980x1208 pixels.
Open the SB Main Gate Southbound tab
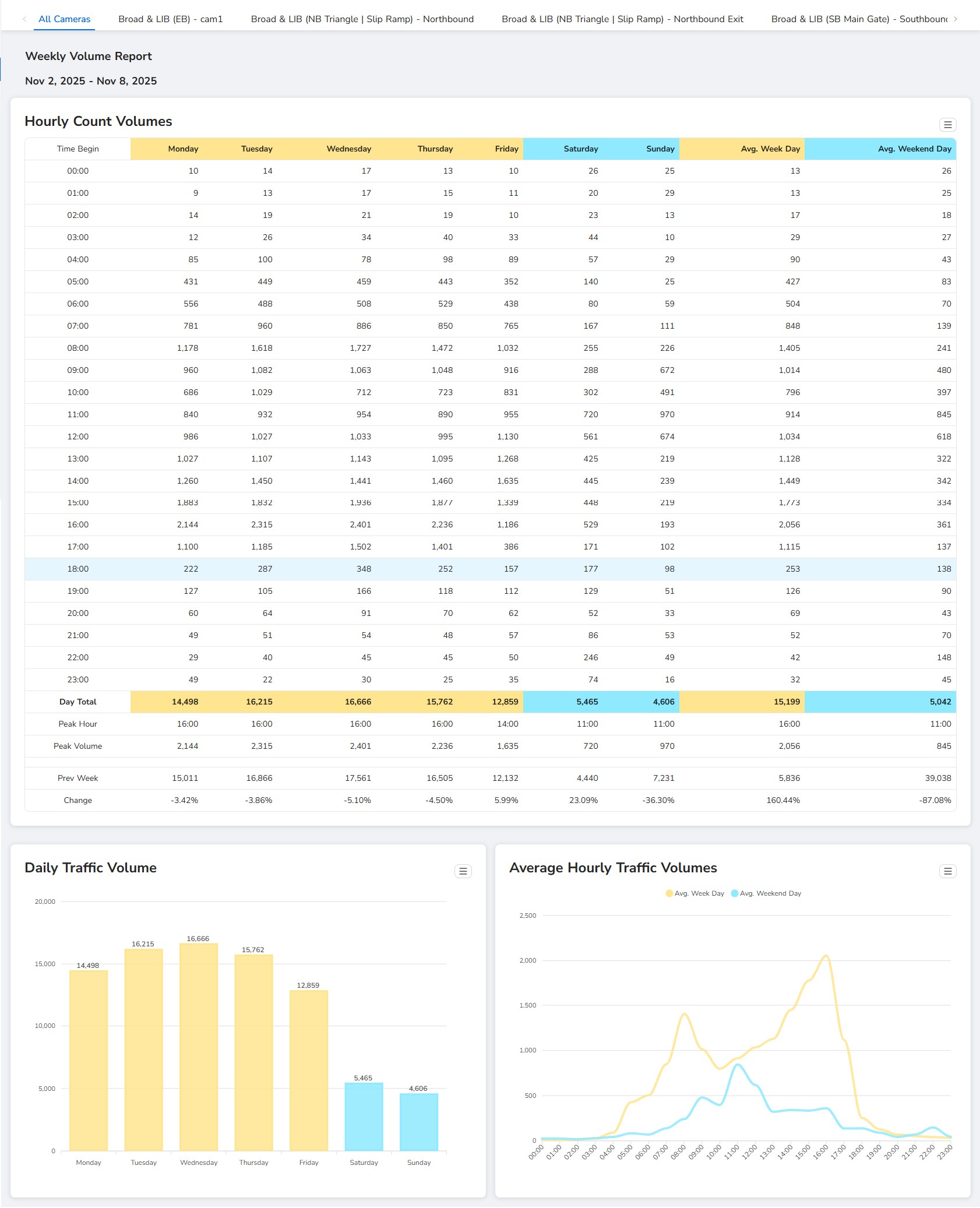(859, 19)
